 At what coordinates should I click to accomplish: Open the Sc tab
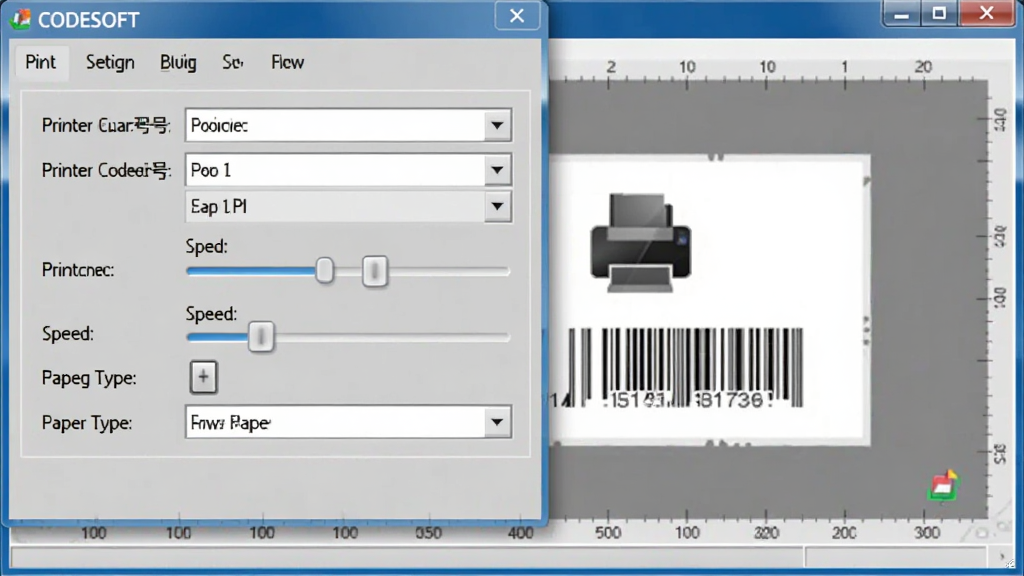click(232, 63)
